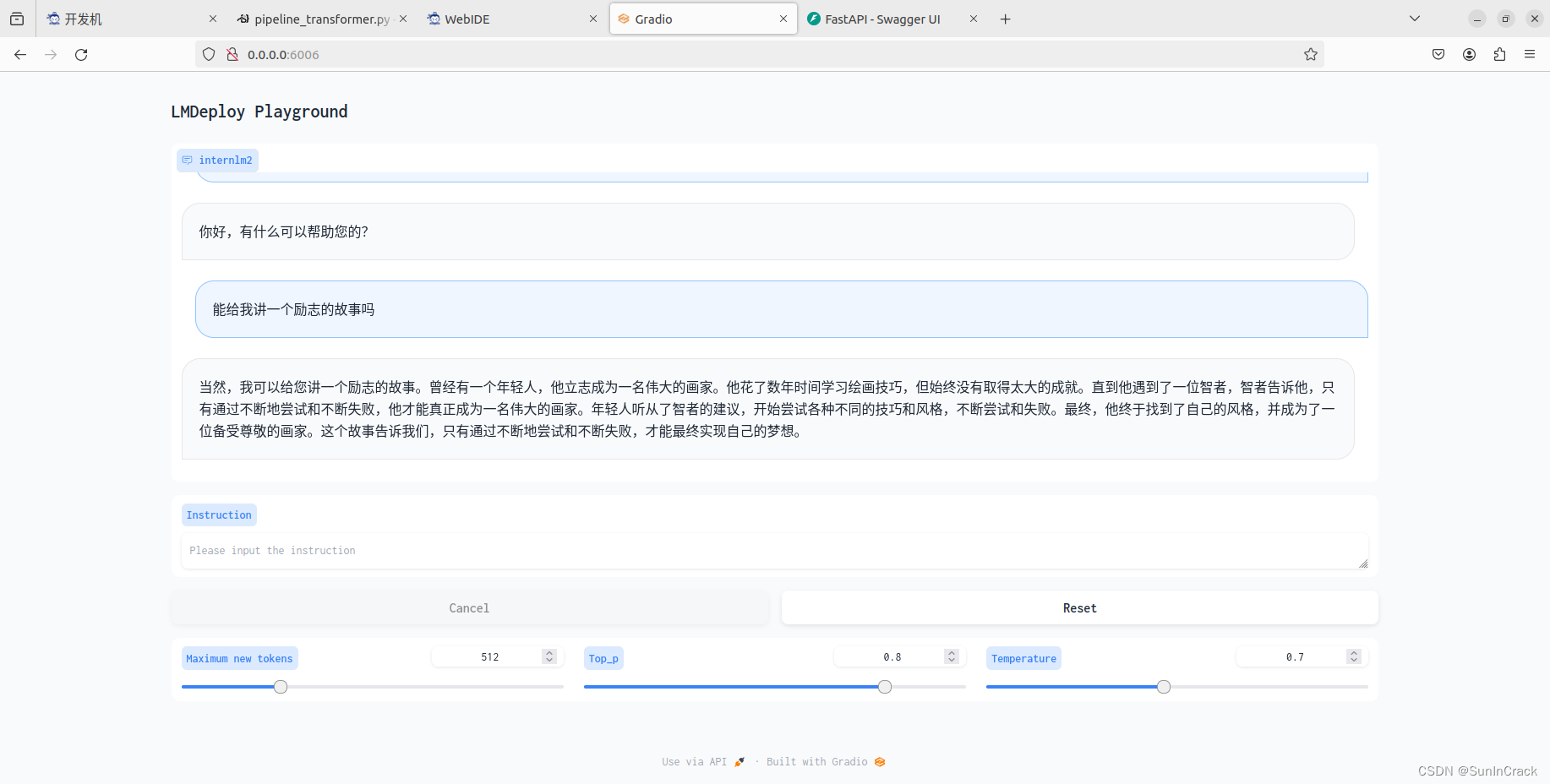This screenshot has height=784, width=1550.
Task: Click the shield tracking protection icon
Action: pyautogui.click(x=209, y=54)
